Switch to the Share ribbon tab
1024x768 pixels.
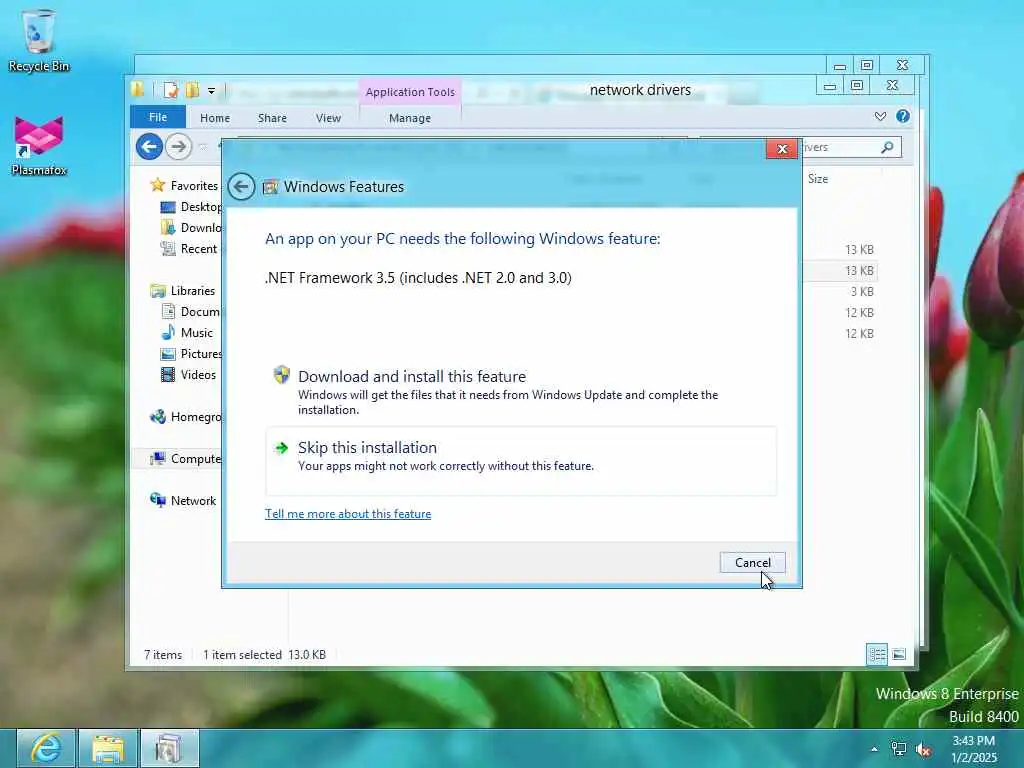(272, 118)
